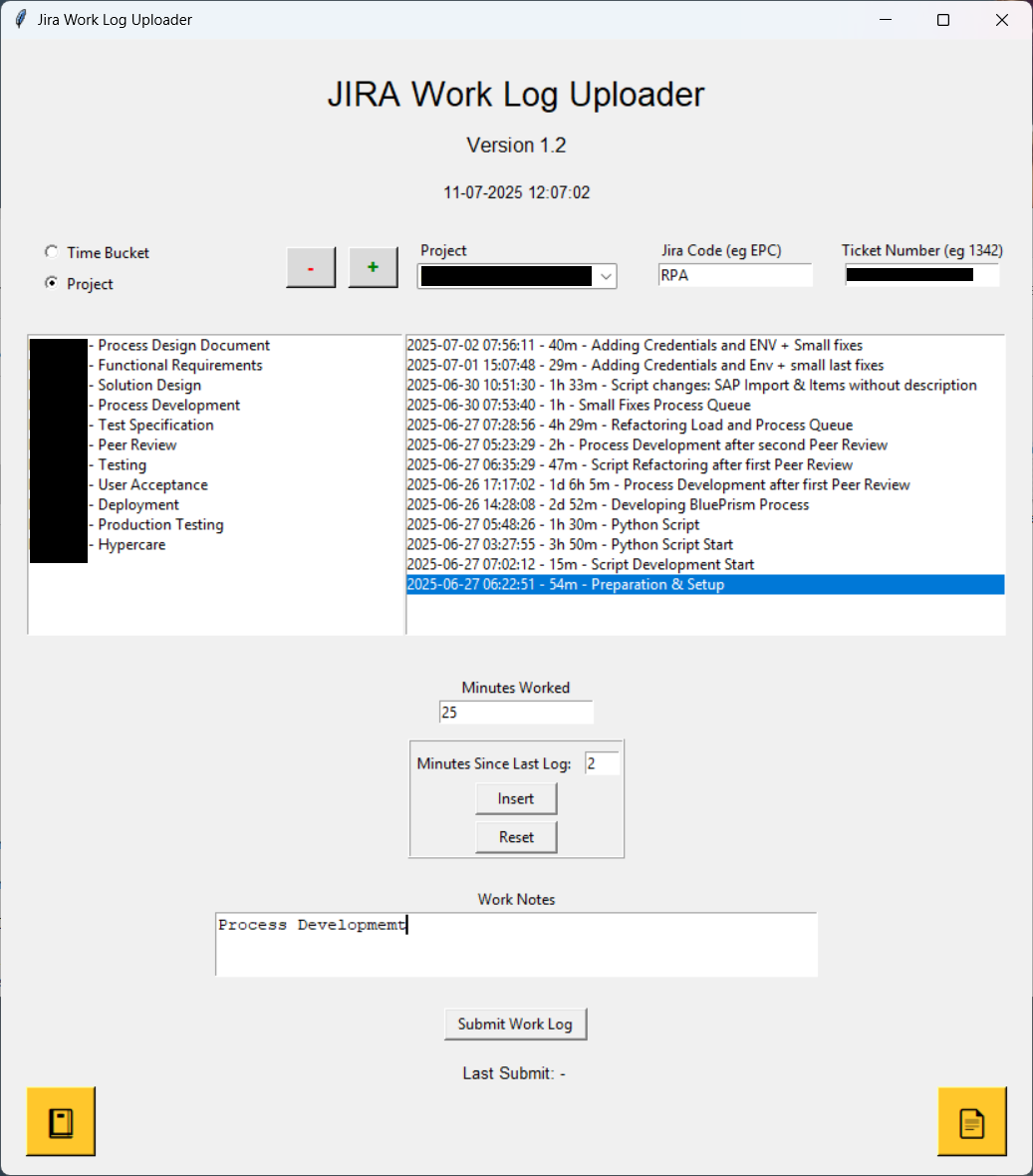
Task: Select the Hypercare phase
Action: 130,544
